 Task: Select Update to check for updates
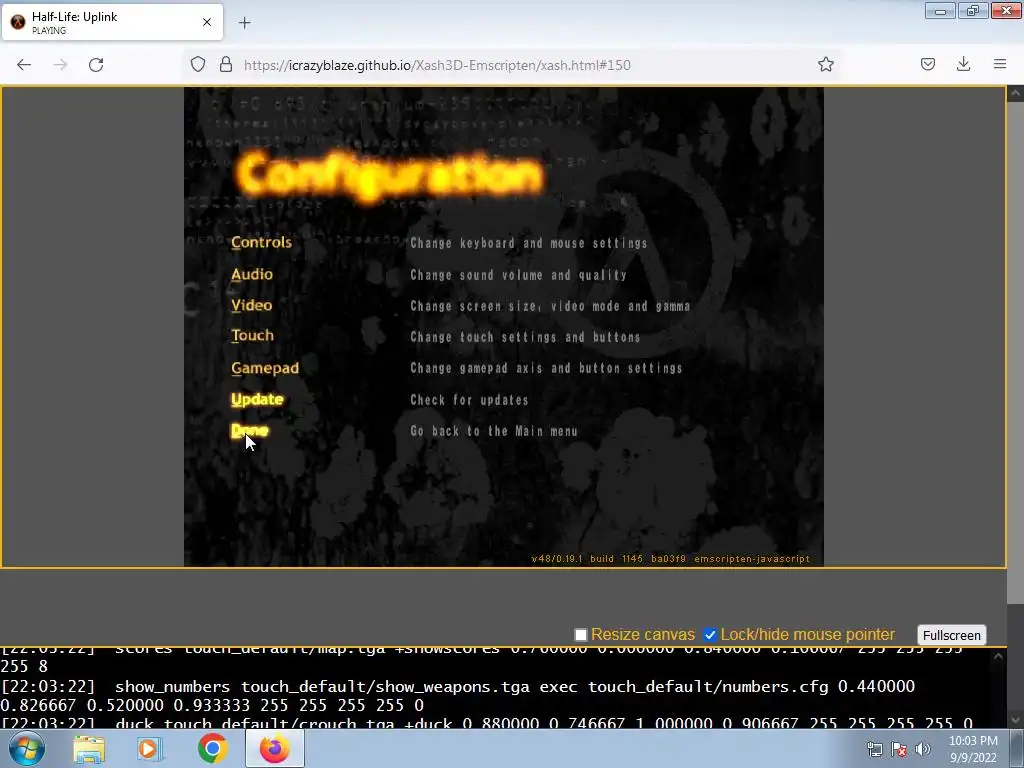click(257, 400)
